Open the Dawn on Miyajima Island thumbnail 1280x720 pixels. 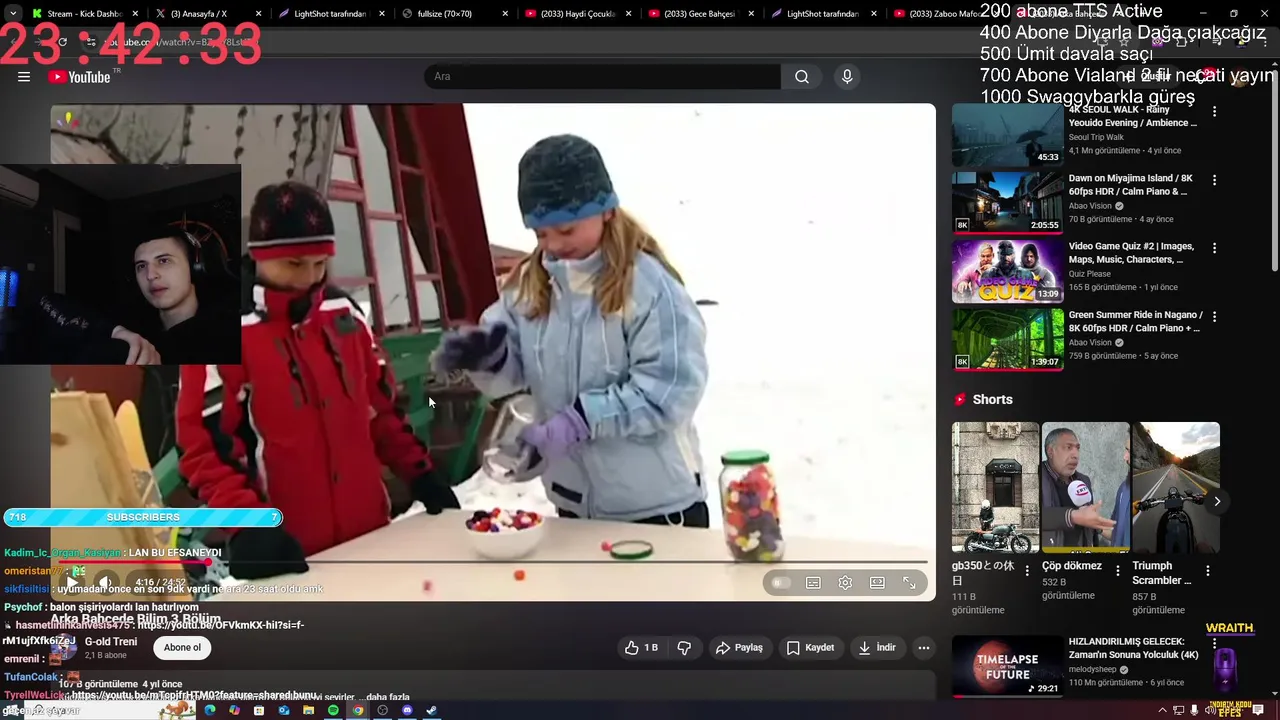(1007, 202)
